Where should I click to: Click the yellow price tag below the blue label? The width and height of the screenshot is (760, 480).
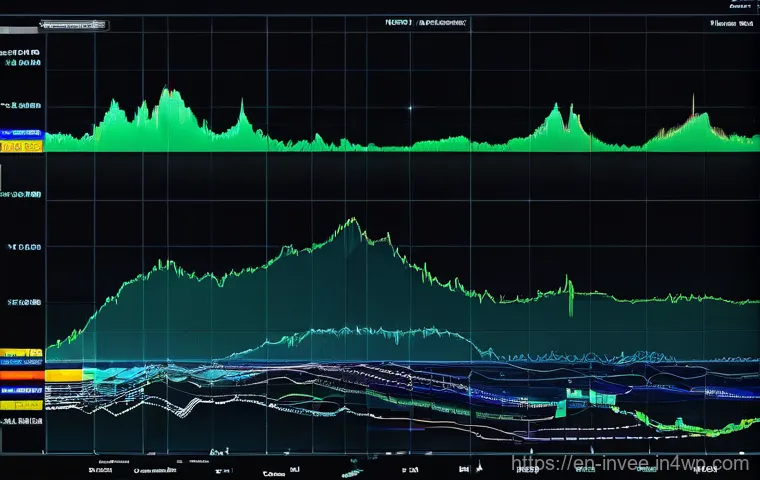pos(20,146)
